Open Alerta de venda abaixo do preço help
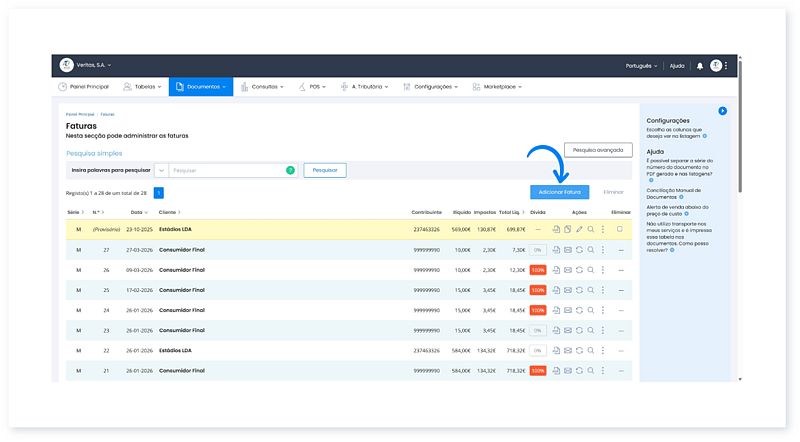The image size is (800, 442). click(677, 210)
